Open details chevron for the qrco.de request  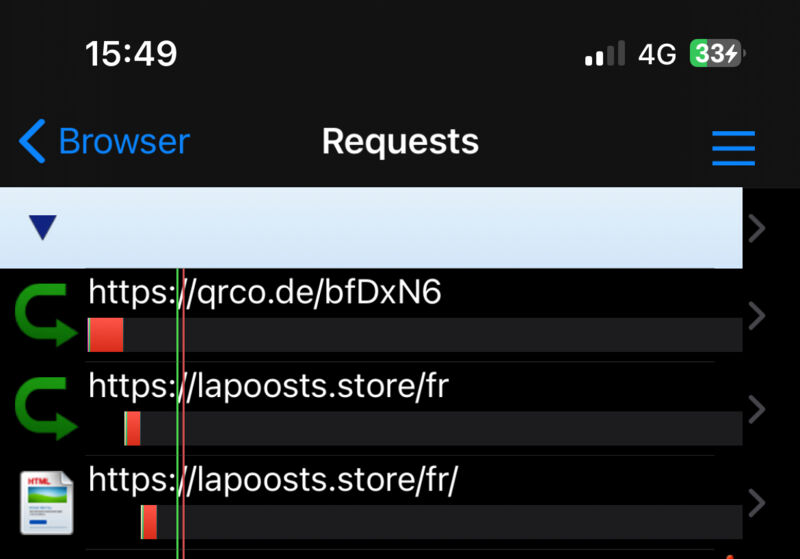point(757,316)
